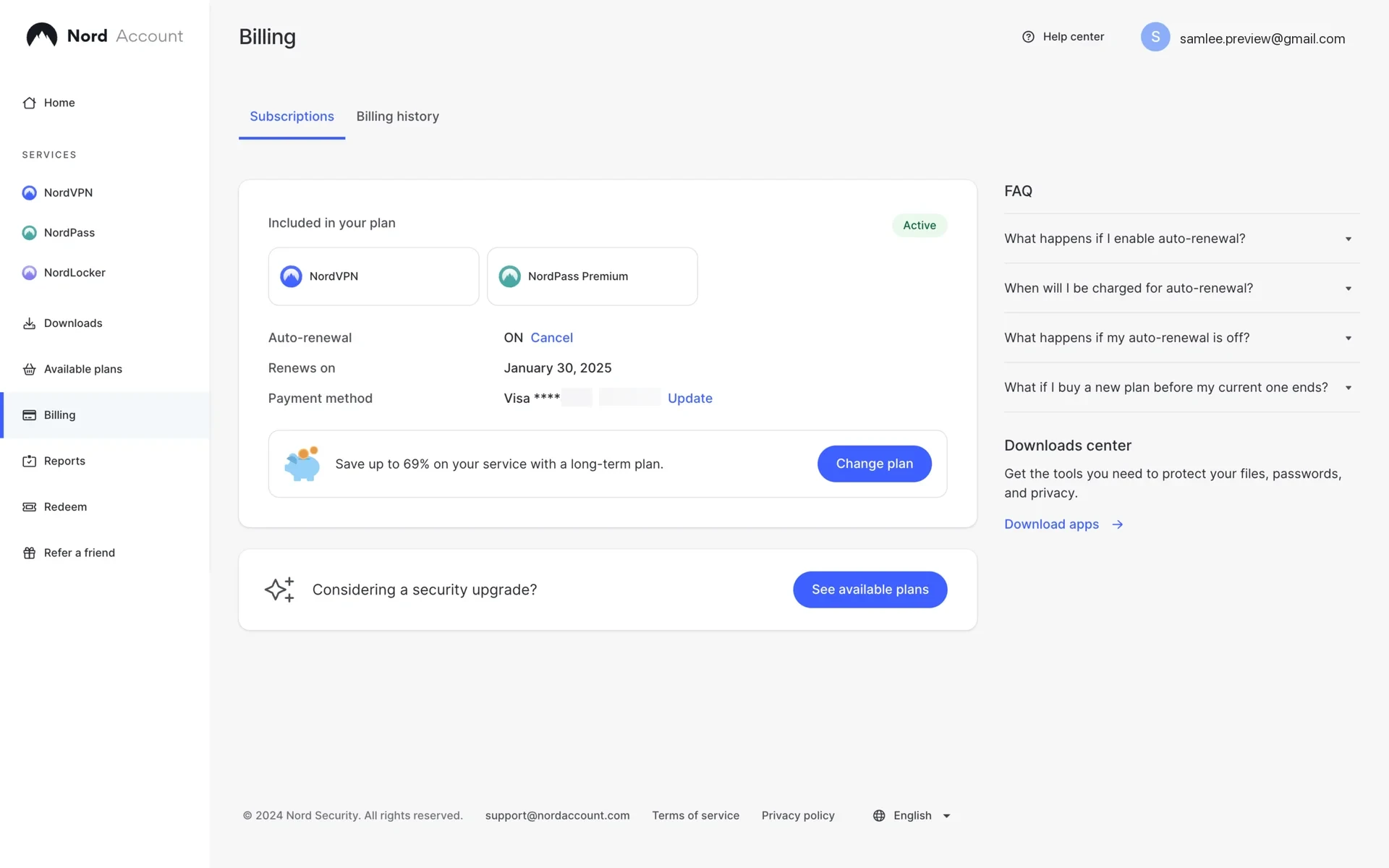Switch to the Billing history tab

click(x=397, y=116)
